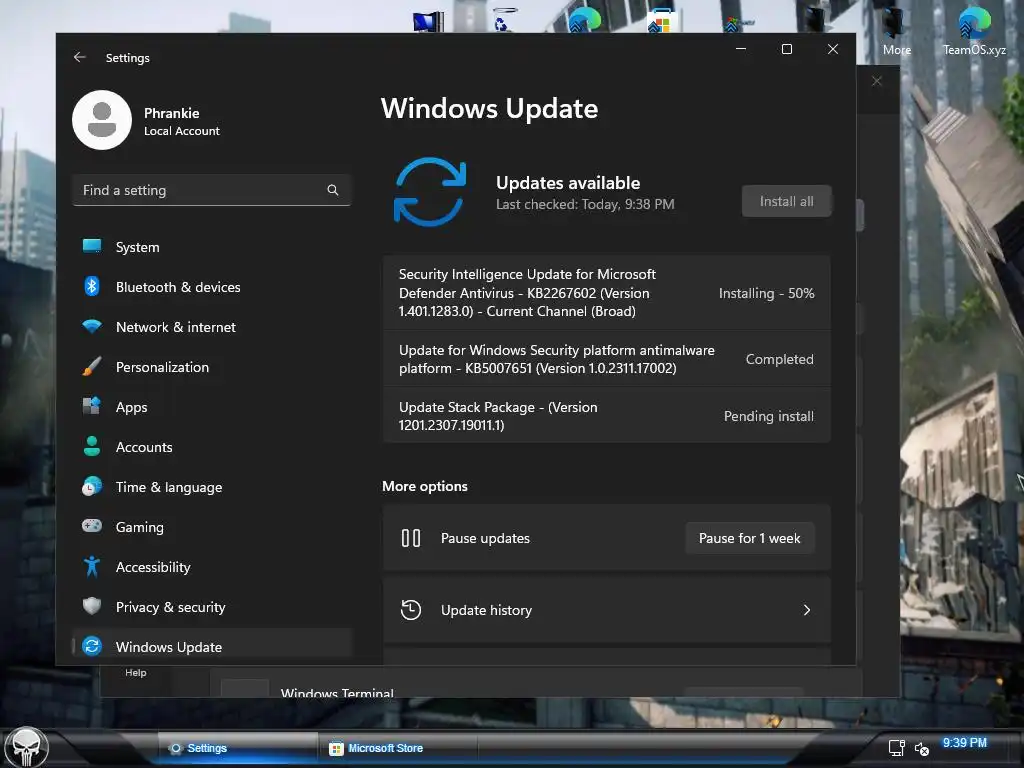Click the Update history row
The image size is (1024, 768).
[x=607, y=610]
